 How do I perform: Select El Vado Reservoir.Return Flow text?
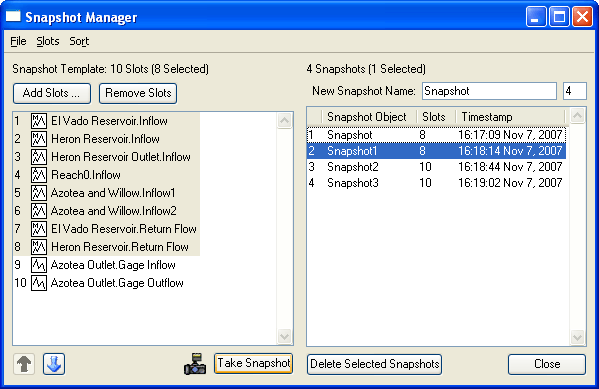coord(124,229)
